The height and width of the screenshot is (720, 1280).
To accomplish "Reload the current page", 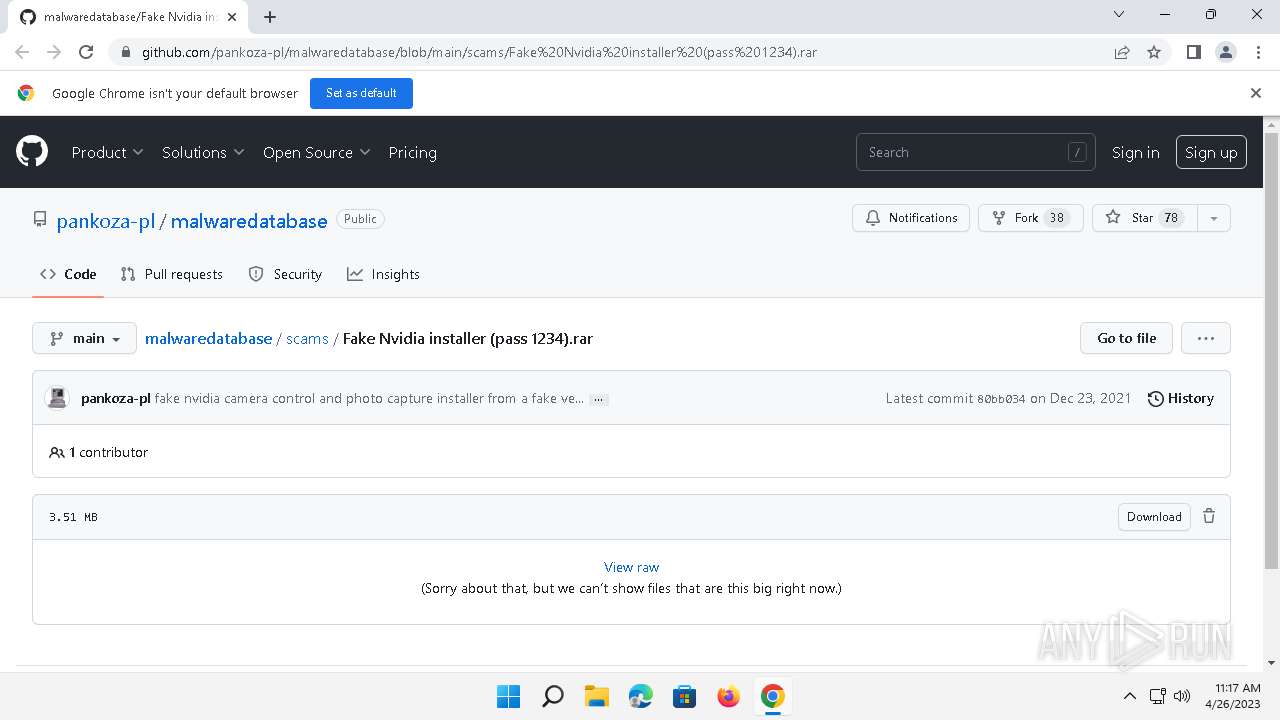I will (86, 52).
